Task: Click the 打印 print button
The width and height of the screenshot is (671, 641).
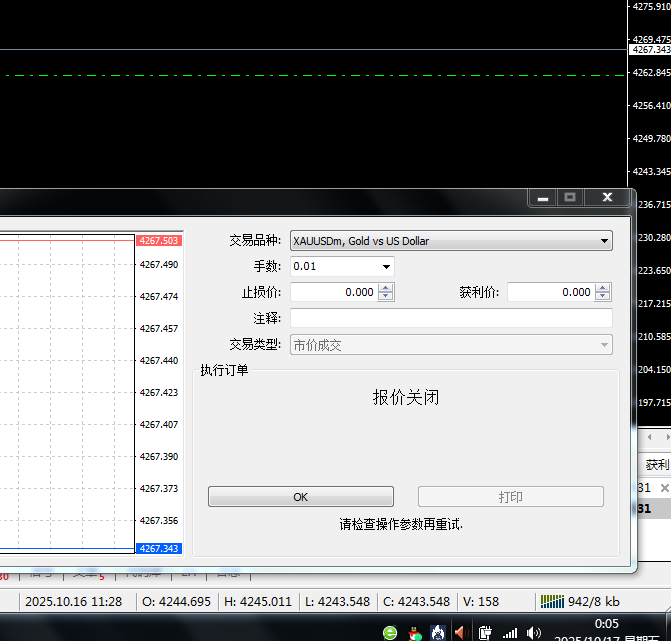Action: click(510, 497)
